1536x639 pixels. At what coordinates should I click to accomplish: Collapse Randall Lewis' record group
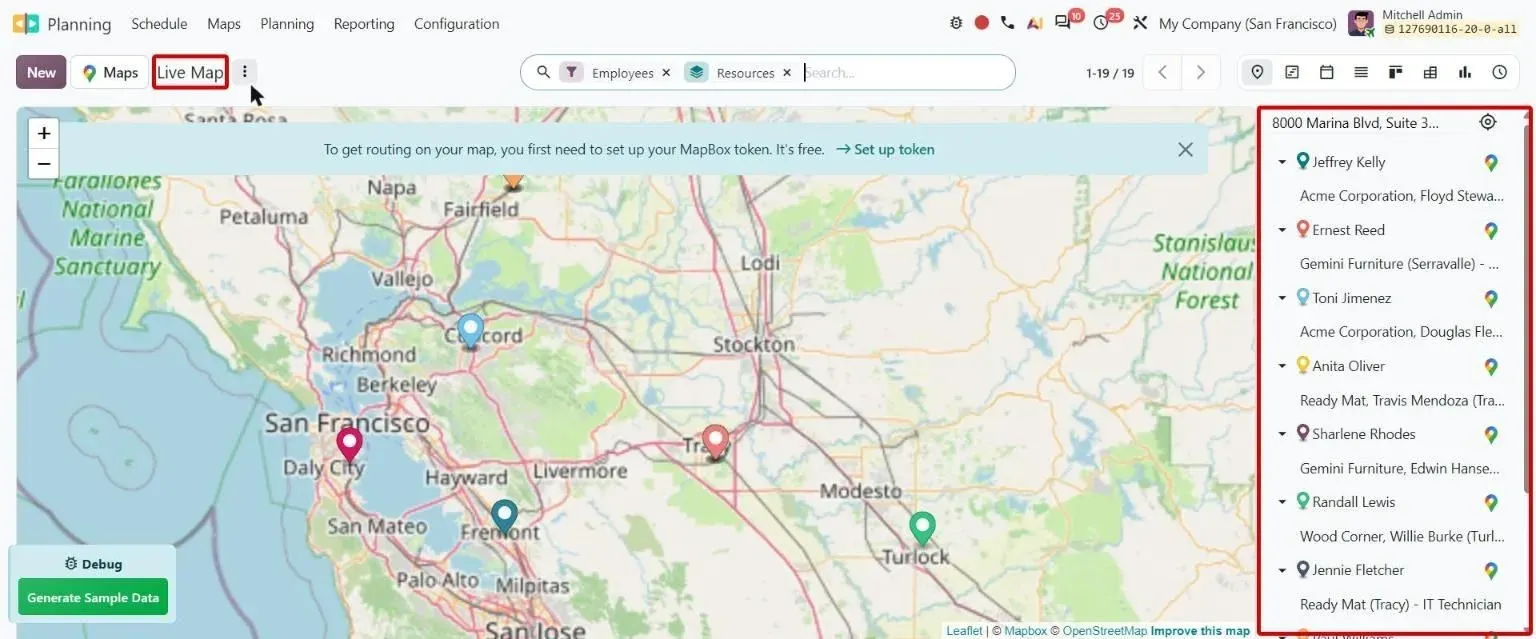[x=1282, y=502]
